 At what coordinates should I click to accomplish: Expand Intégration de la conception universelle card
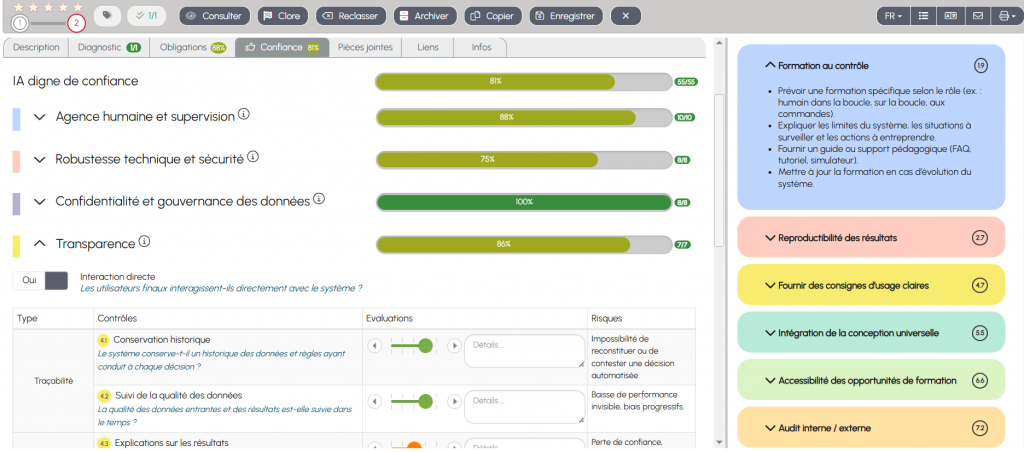point(770,333)
